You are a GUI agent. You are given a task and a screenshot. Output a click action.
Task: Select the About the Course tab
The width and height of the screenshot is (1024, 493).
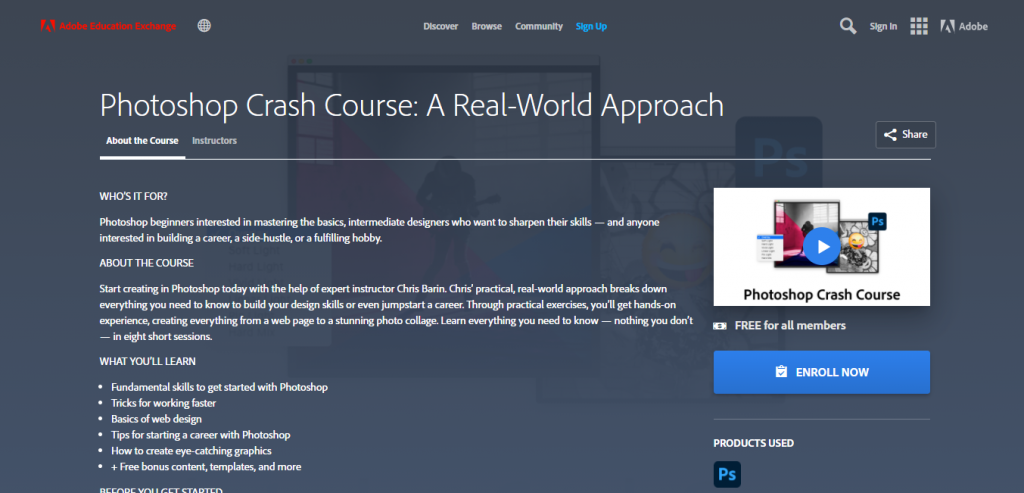tap(142, 141)
